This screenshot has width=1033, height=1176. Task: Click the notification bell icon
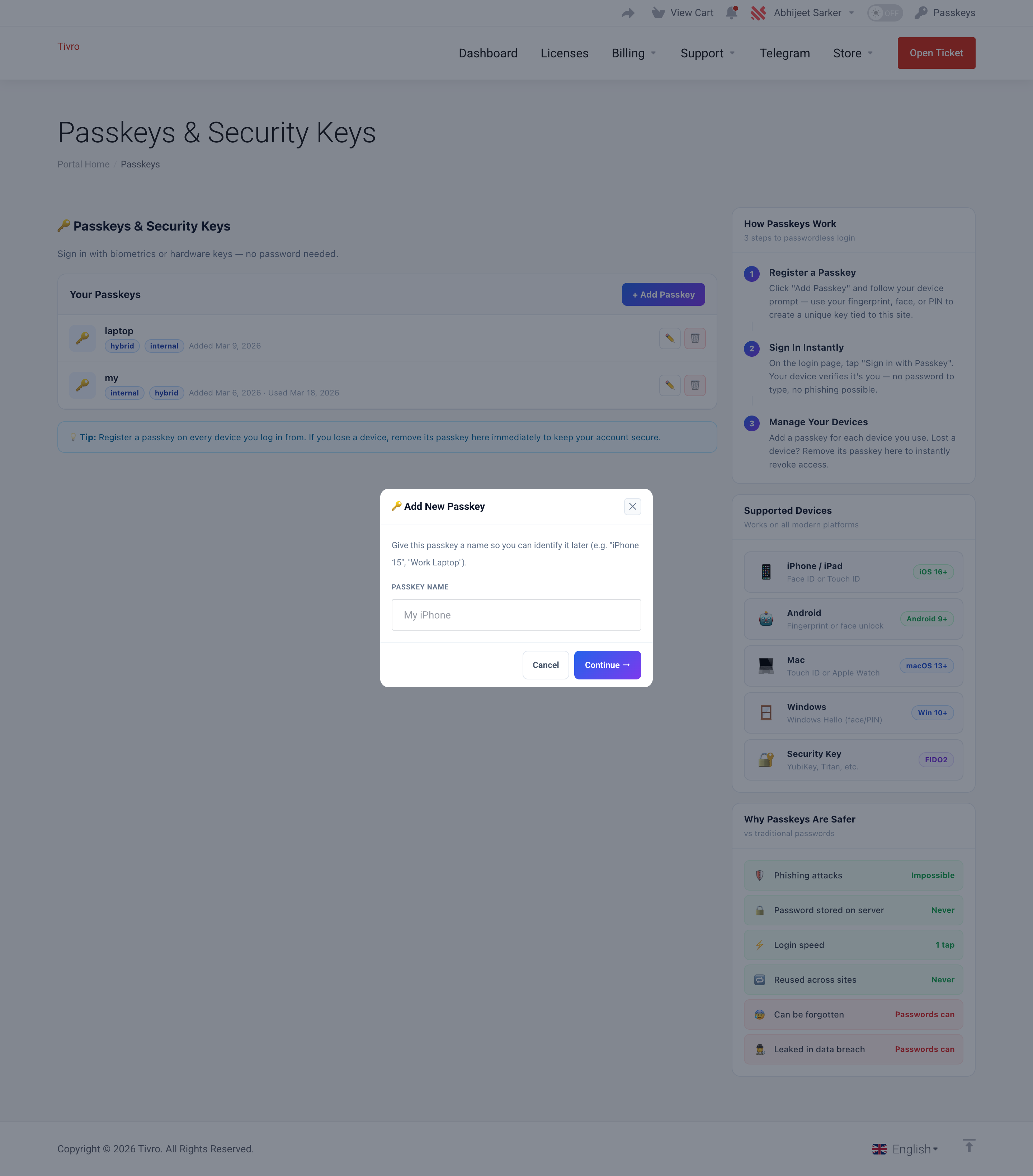(731, 13)
